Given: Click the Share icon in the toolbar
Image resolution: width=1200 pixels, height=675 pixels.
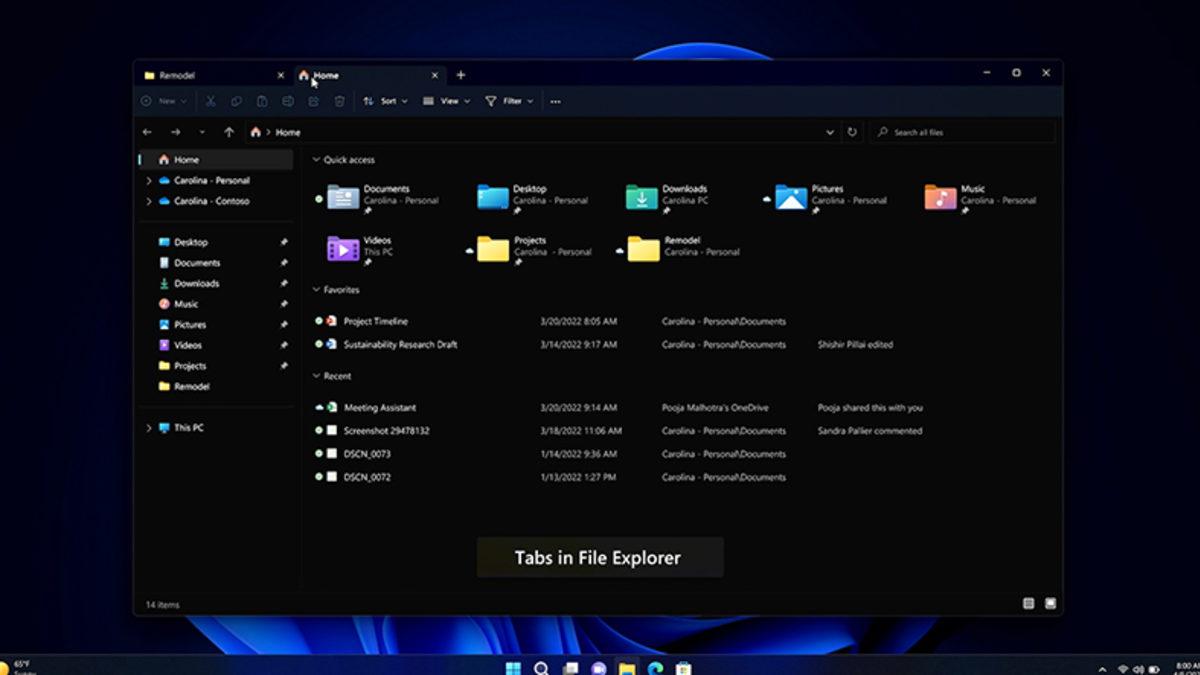Looking at the screenshot, I should coord(313,101).
